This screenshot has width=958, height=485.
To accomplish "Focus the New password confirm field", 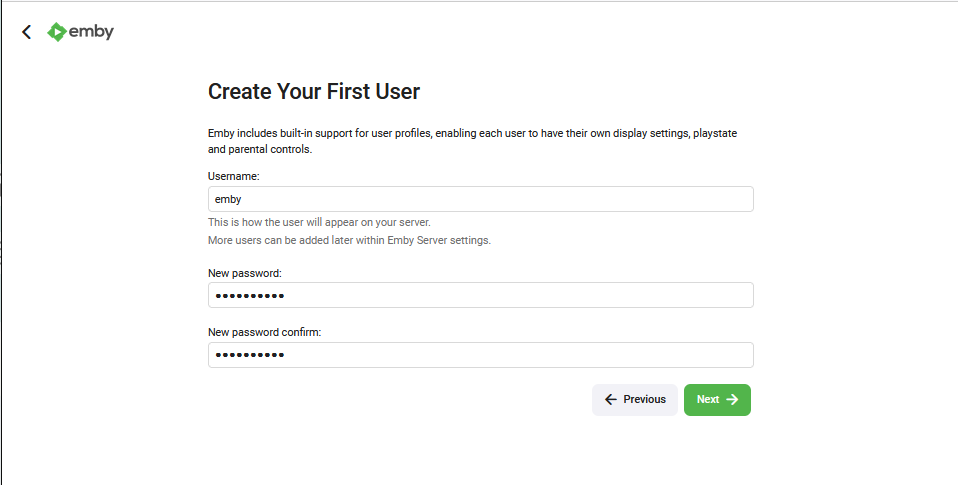I will [481, 355].
